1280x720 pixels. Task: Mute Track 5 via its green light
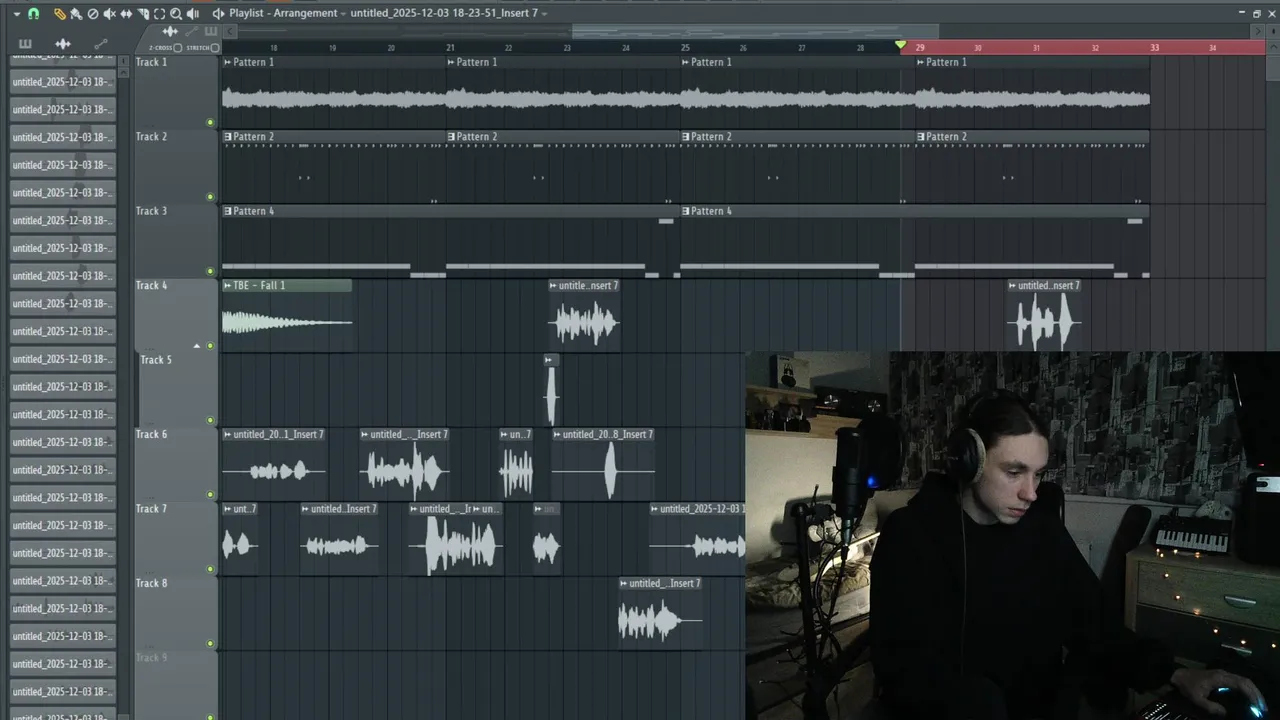(x=210, y=420)
